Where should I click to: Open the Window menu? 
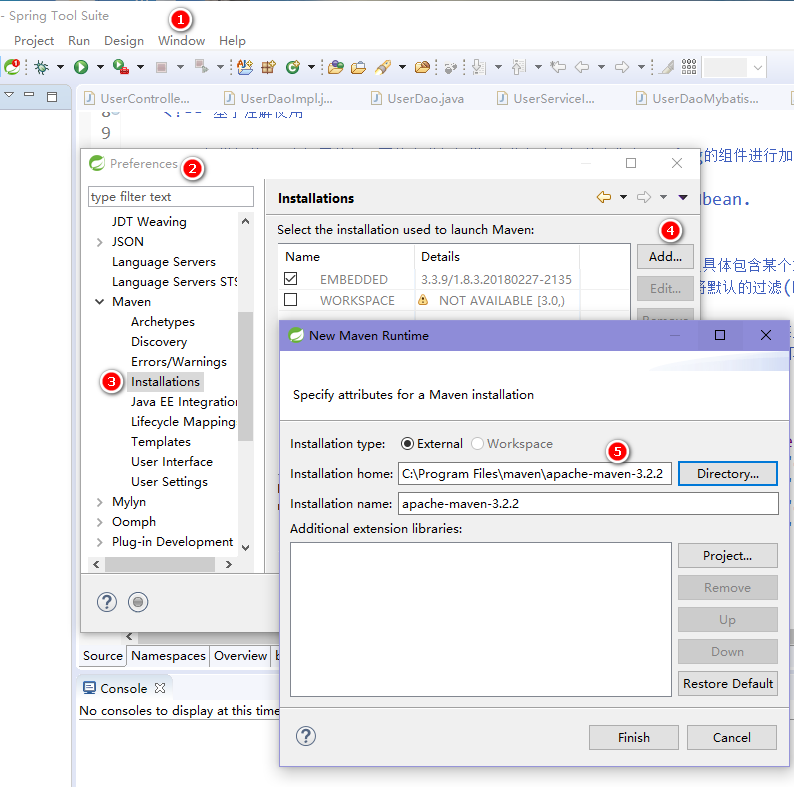pos(181,41)
